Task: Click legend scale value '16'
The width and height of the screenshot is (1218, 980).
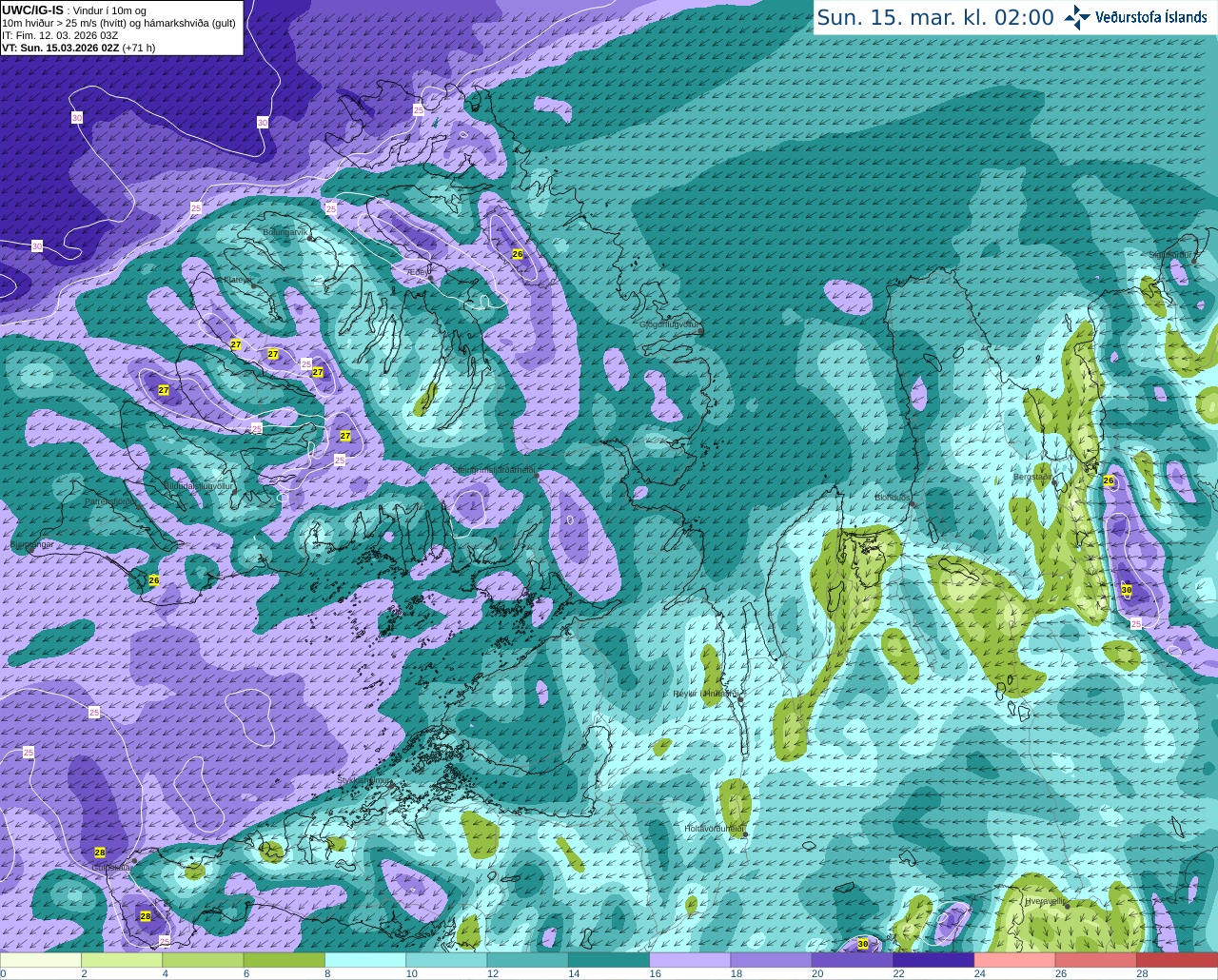Action: (655, 973)
